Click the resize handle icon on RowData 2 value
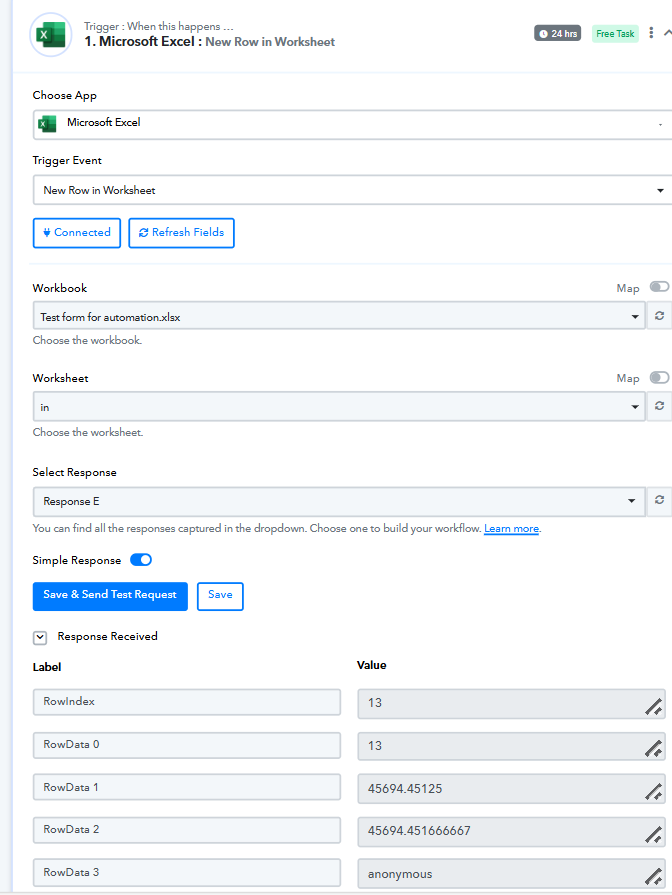 tap(654, 834)
